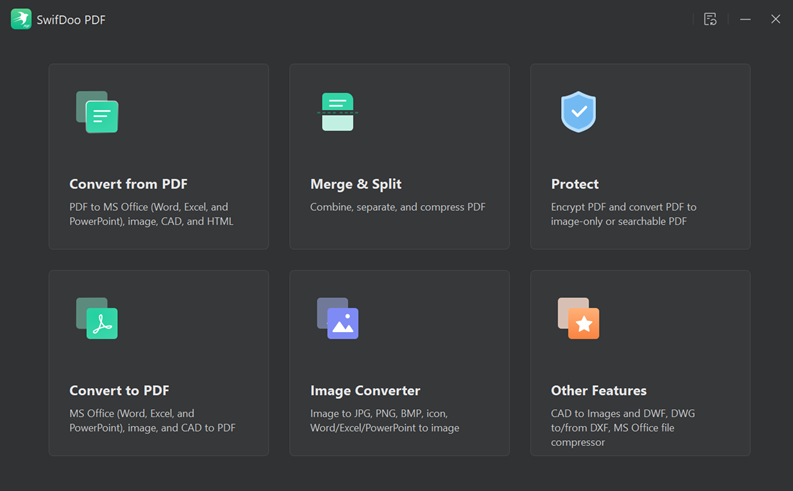Launch the Image Converter heading
This screenshot has width=793, height=491.
tap(365, 390)
